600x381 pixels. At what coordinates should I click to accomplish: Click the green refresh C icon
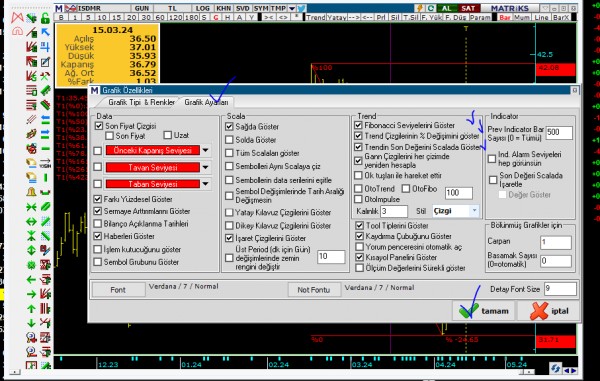(430, 8)
